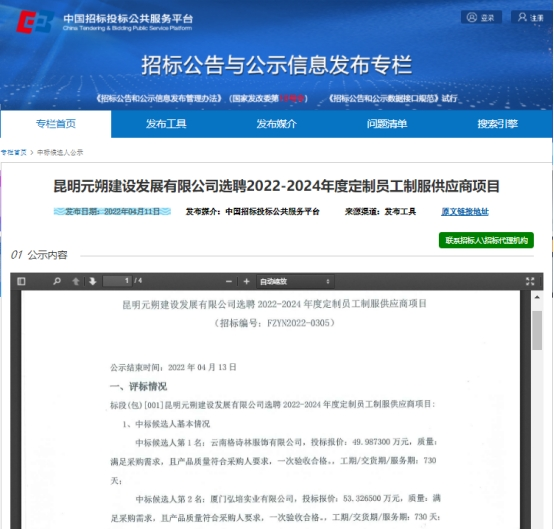Click the green 联系招标人\招标代理机构 button
Viewport: 554px width, 530px height.
pyautogui.click(x=486, y=240)
